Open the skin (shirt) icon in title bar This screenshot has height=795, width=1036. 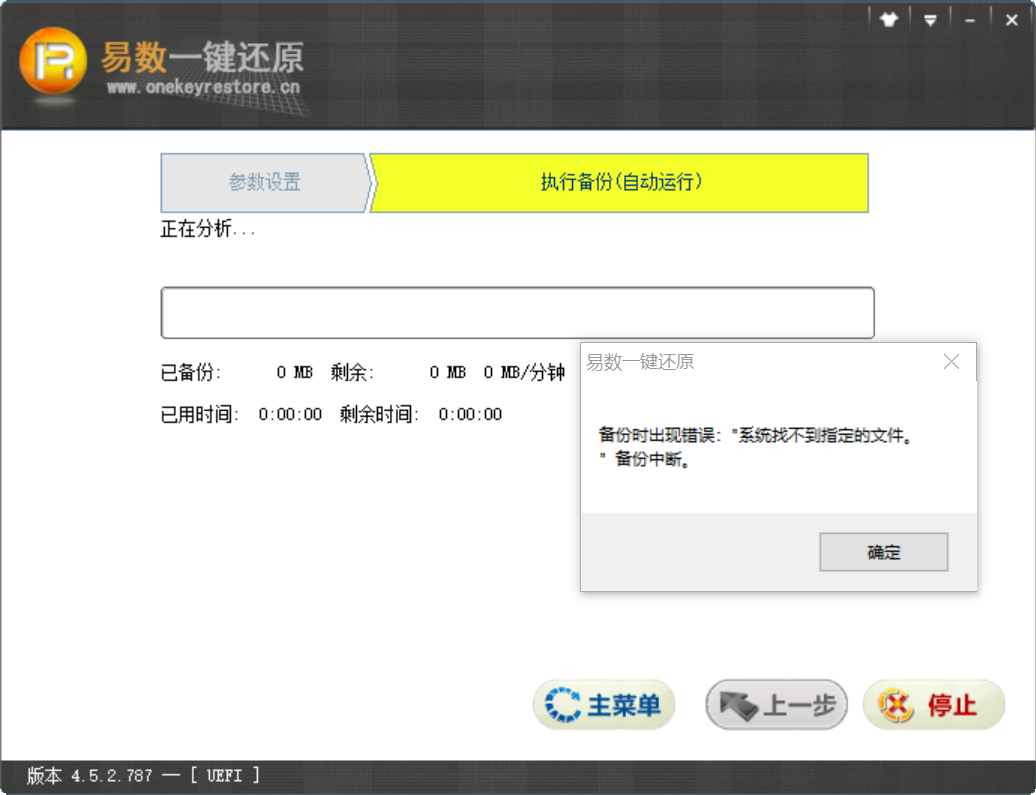(889, 20)
